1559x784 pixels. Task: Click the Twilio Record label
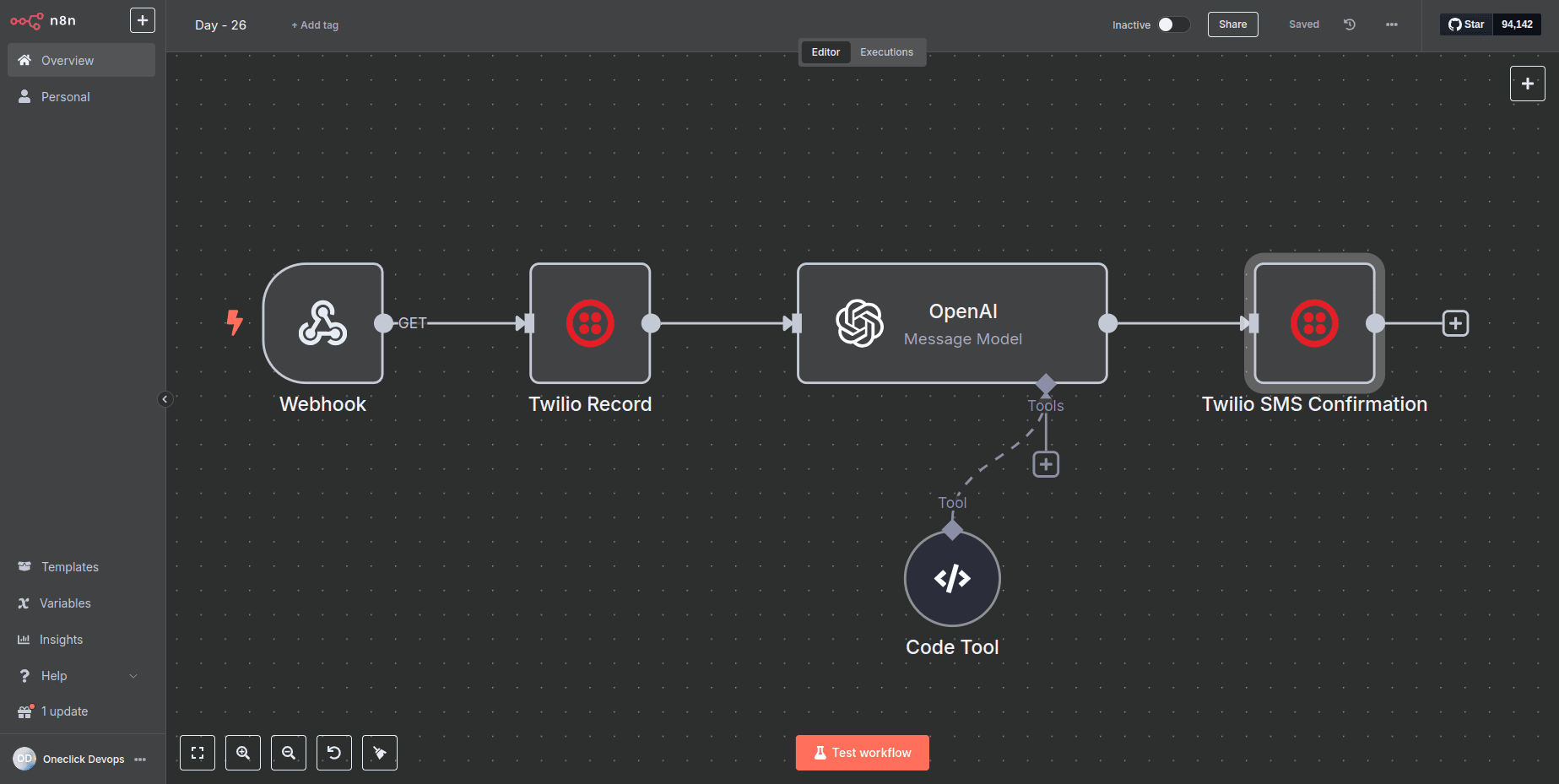click(x=590, y=404)
